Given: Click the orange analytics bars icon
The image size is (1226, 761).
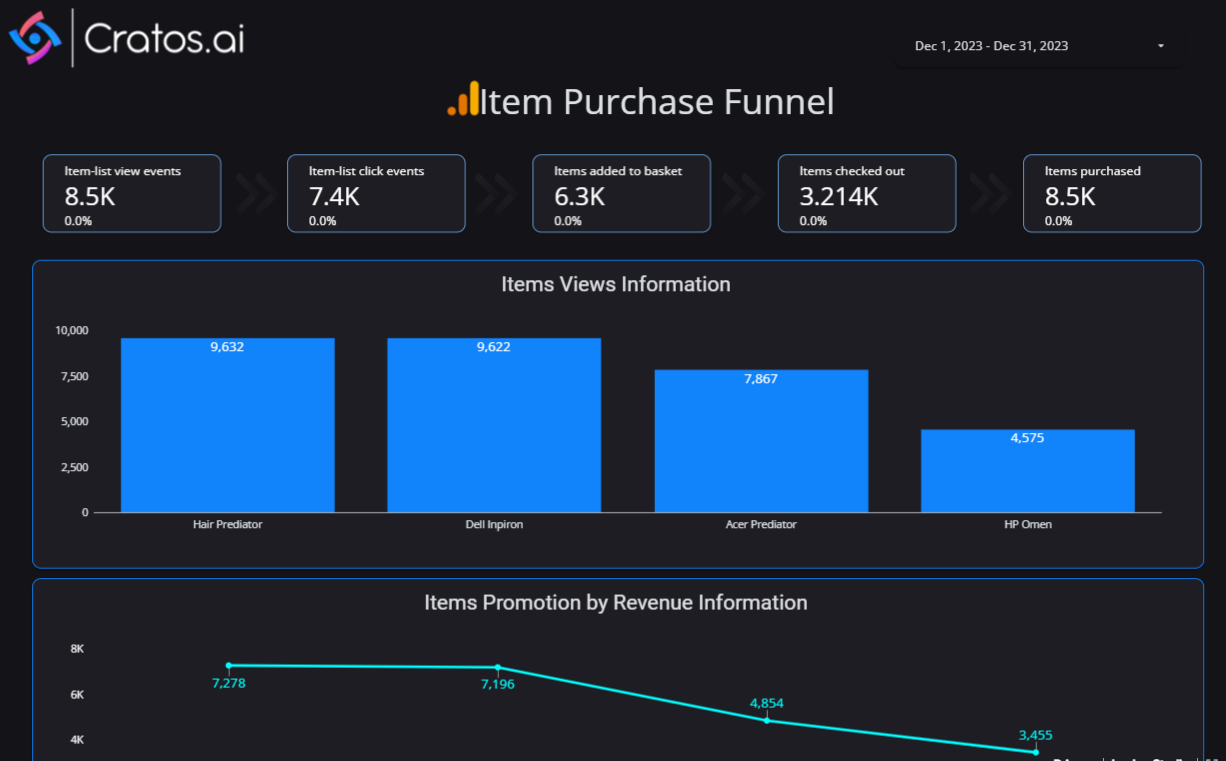Looking at the screenshot, I should (x=463, y=99).
